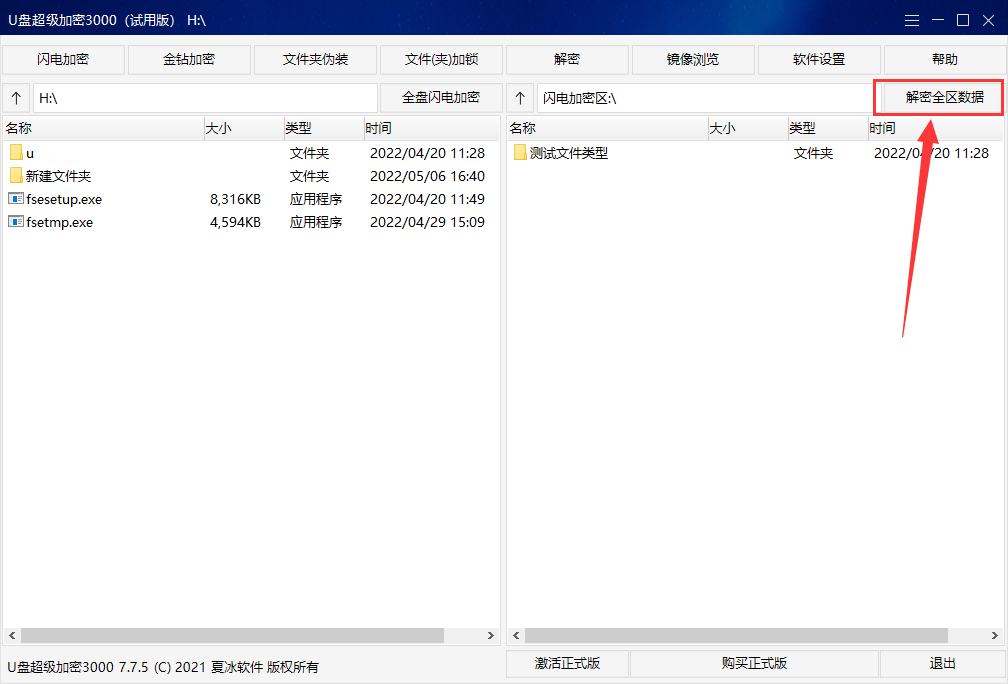Screen dimensions: 1008x684
Task: Open 镜像浏览 from the toolbar
Action: (693, 60)
